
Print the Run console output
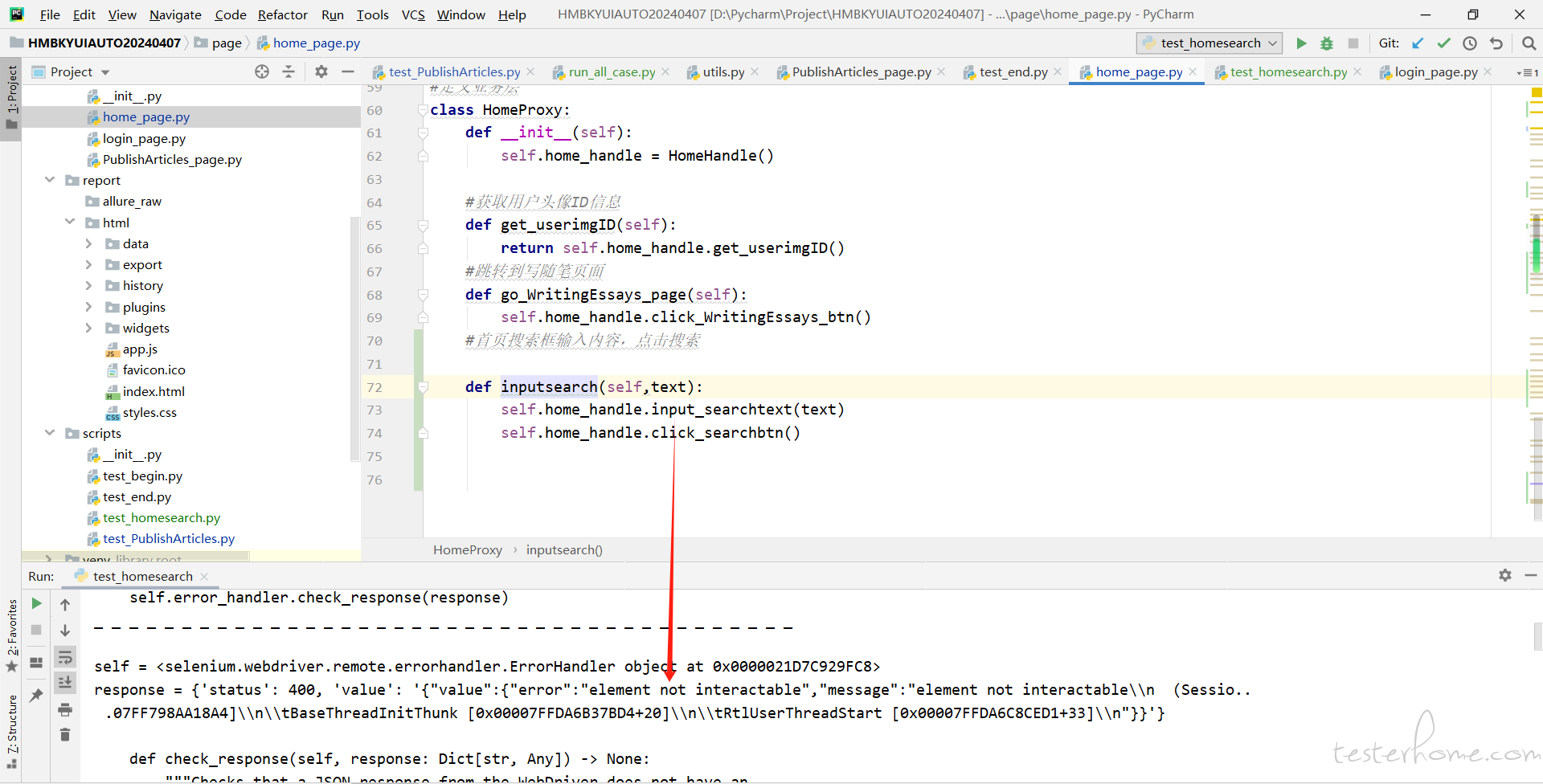[65, 709]
